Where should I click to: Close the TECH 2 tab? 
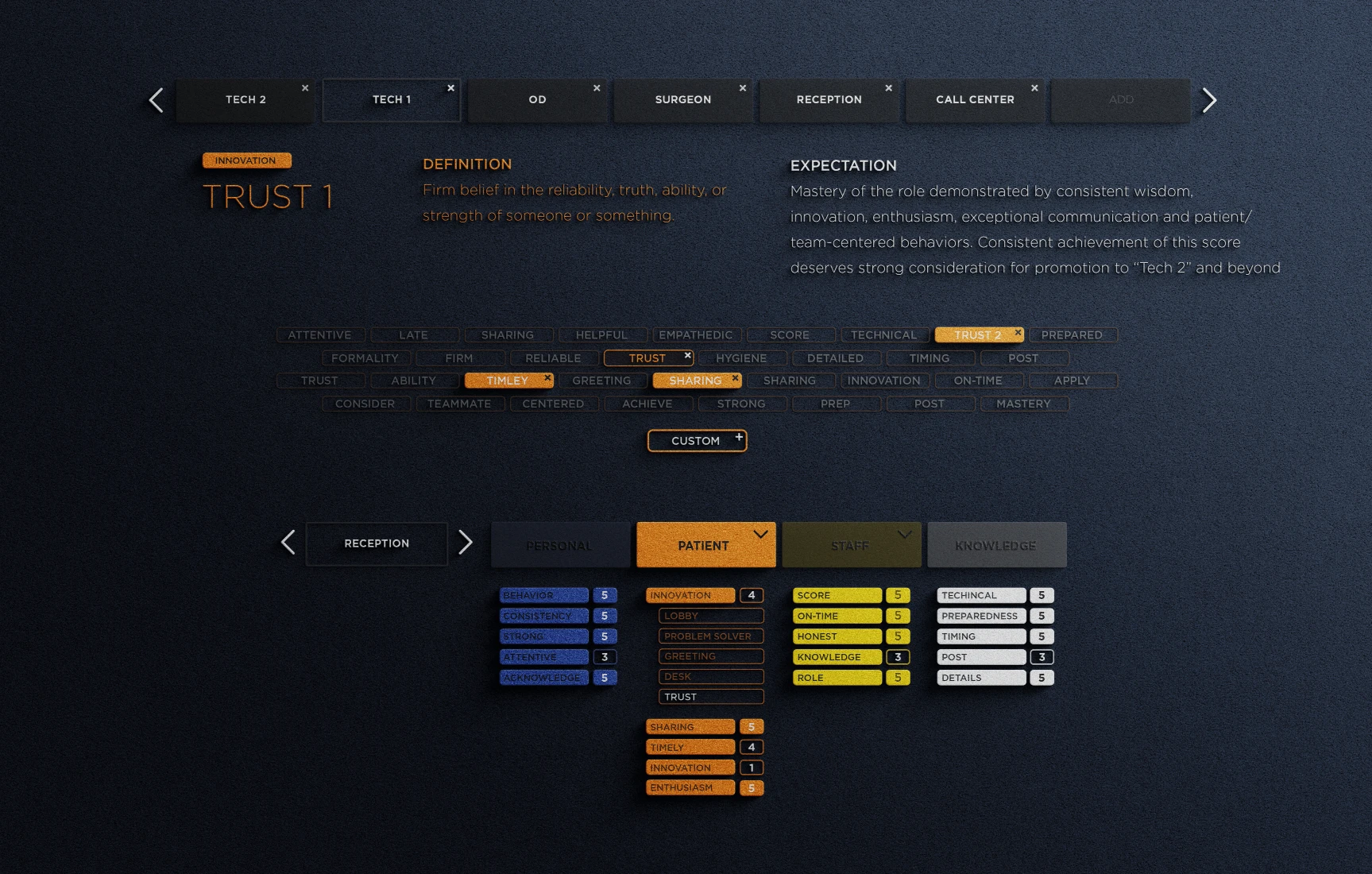[305, 88]
